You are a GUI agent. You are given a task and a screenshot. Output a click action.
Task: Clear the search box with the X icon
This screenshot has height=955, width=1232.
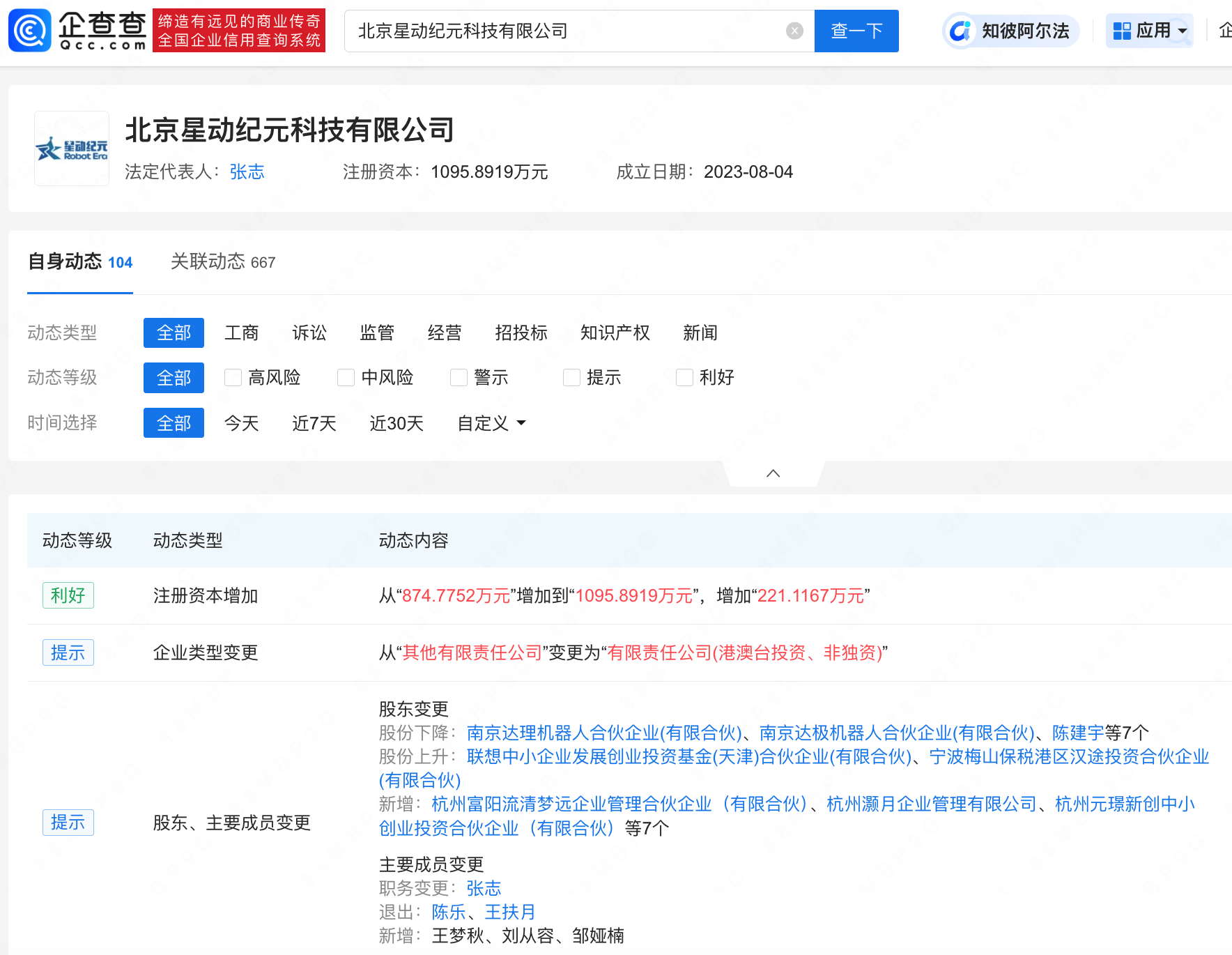(x=794, y=31)
